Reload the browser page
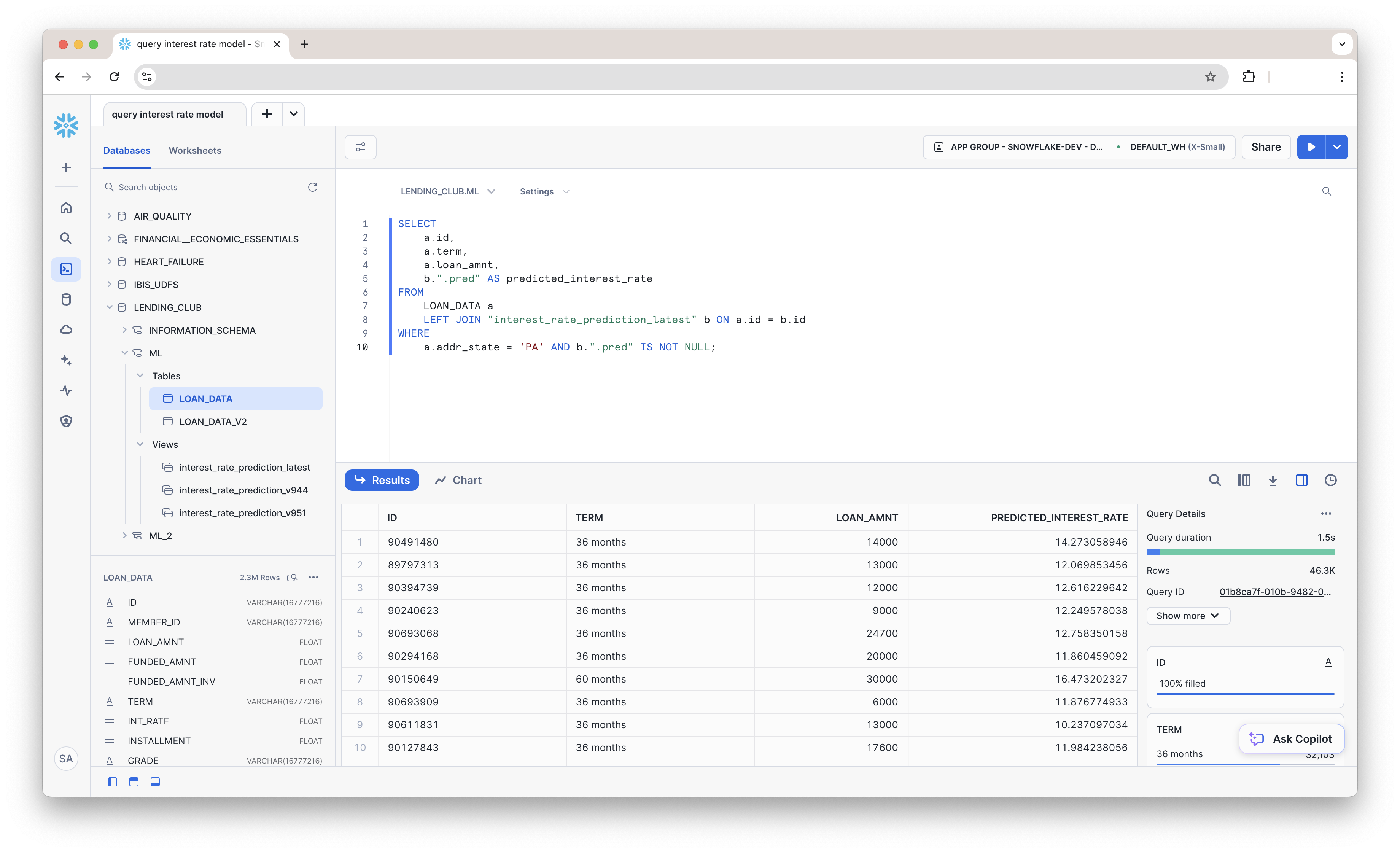 tap(114, 77)
